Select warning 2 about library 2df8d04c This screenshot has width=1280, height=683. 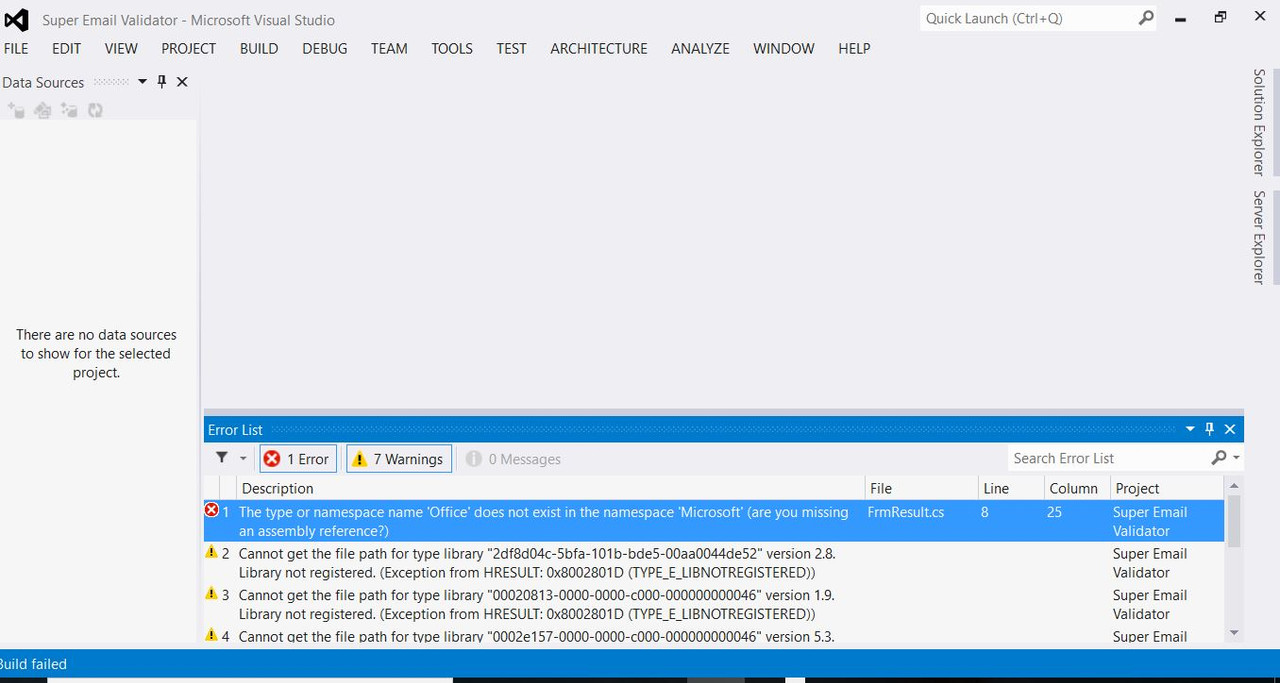[714, 562]
